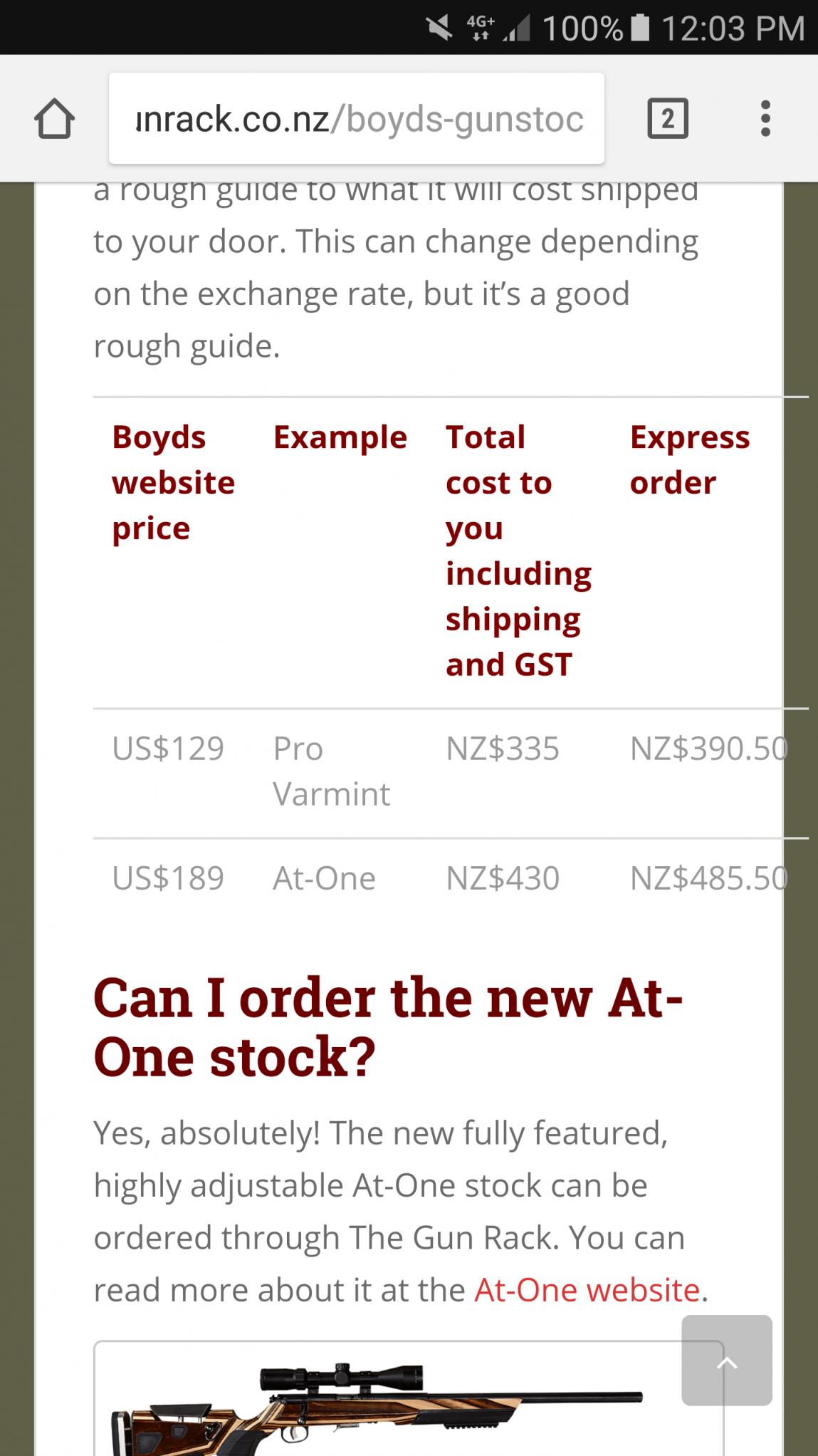
Task: Tap the At-One rifle stock image
Action: click(409, 1399)
